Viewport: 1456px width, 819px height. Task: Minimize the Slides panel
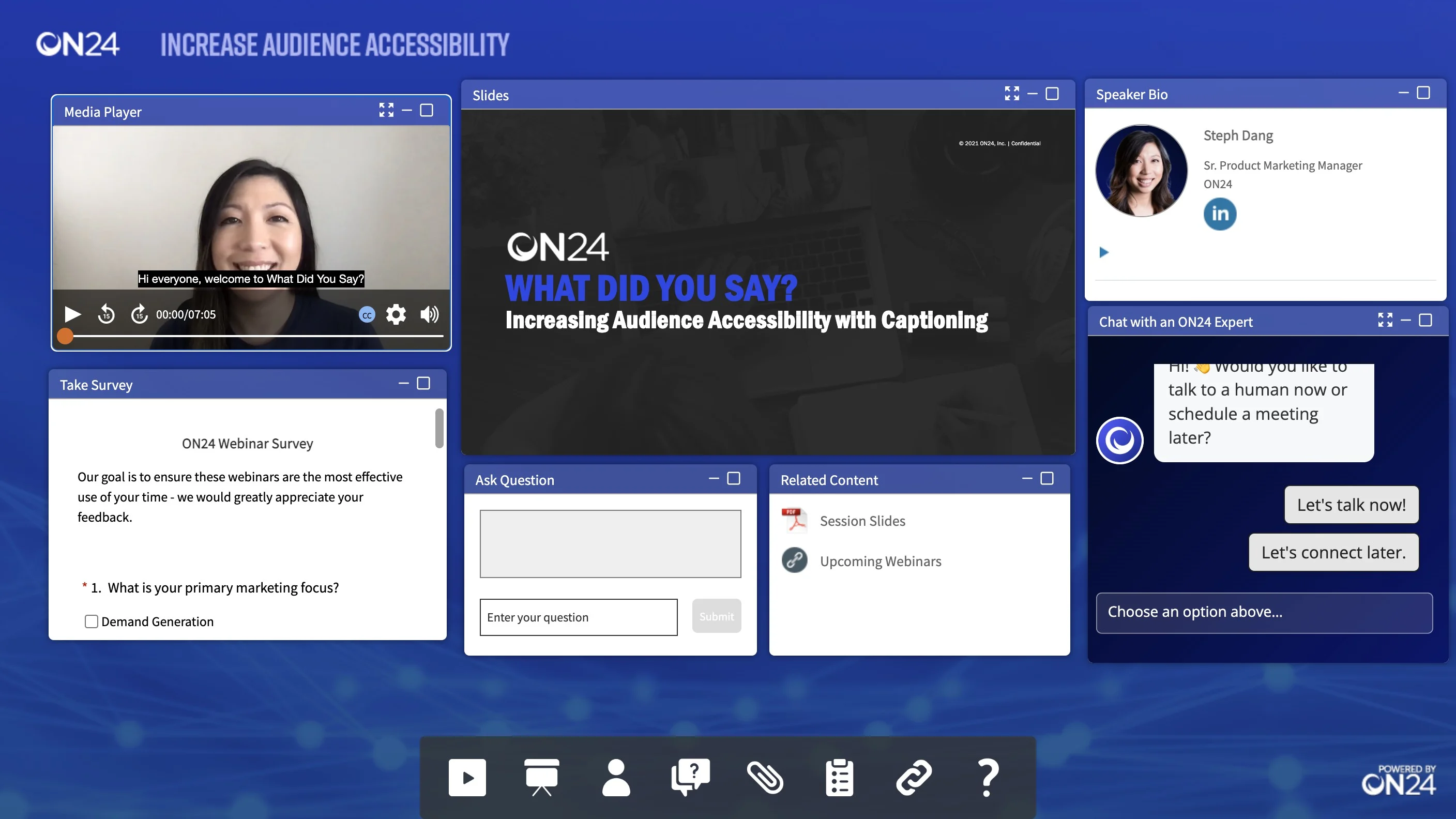(x=1032, y=93)
